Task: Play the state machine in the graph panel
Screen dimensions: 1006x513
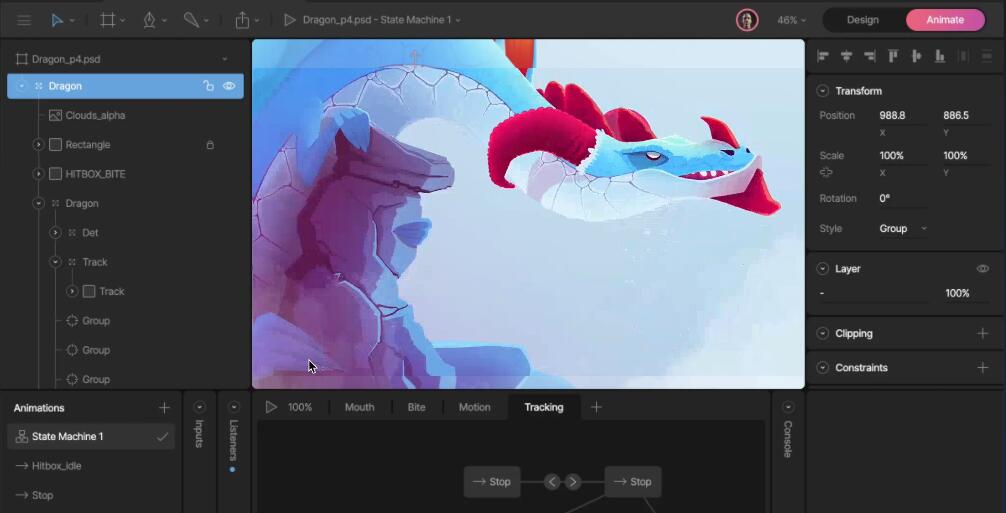Action: pos(271,407)
